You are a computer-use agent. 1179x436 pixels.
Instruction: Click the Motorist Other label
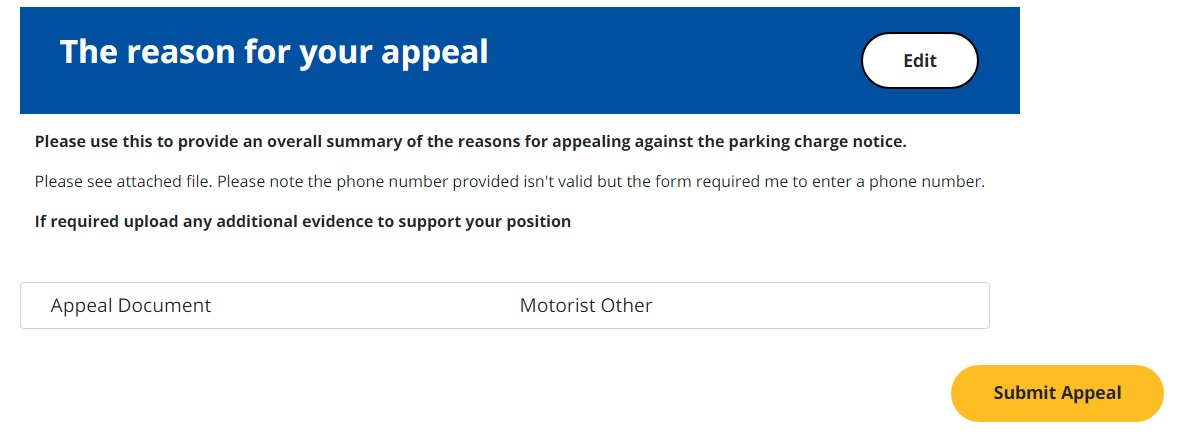pyautogui.click(x=586, y=306)
